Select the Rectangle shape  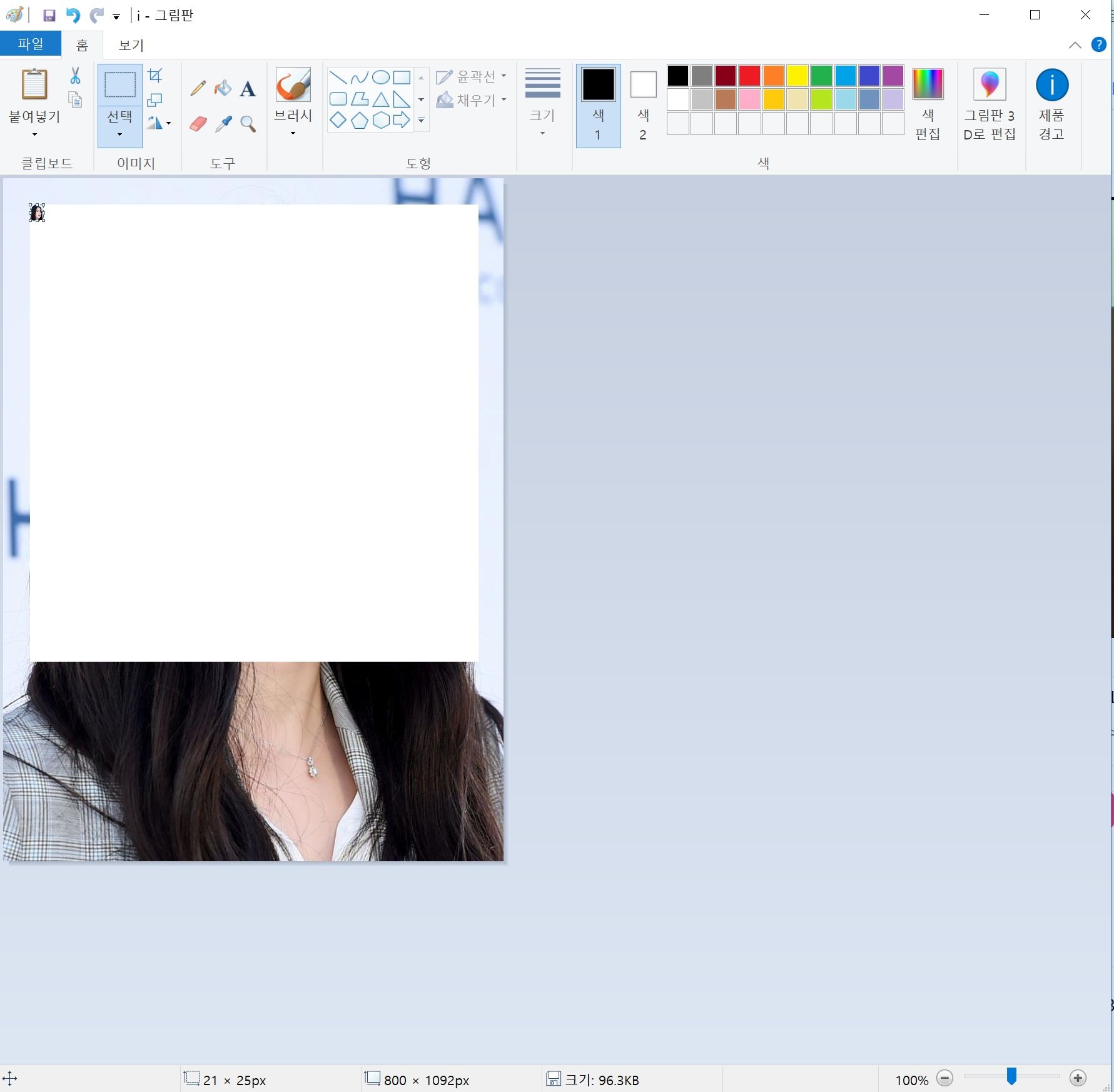(402, 78)
